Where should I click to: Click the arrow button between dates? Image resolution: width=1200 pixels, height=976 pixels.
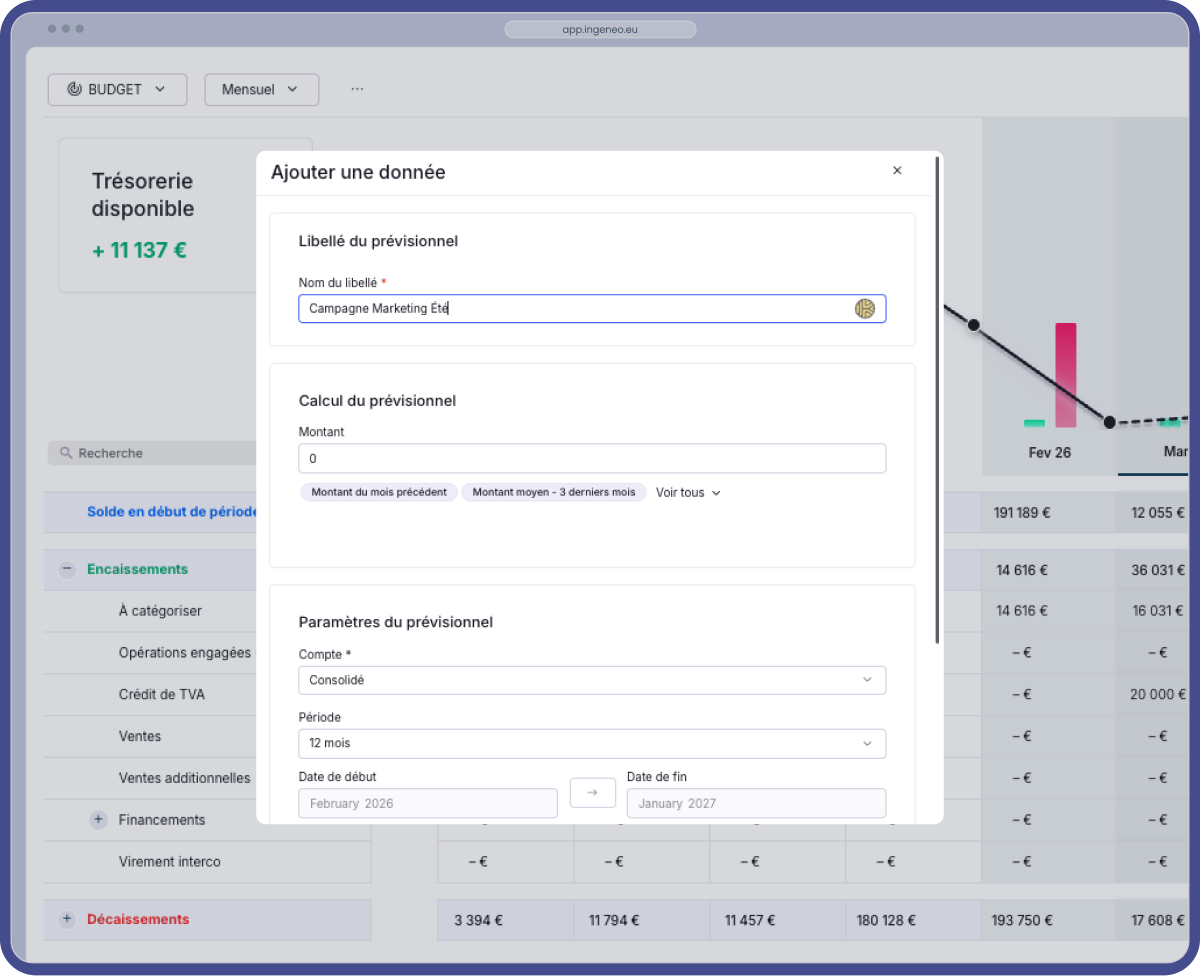point(592,792)
